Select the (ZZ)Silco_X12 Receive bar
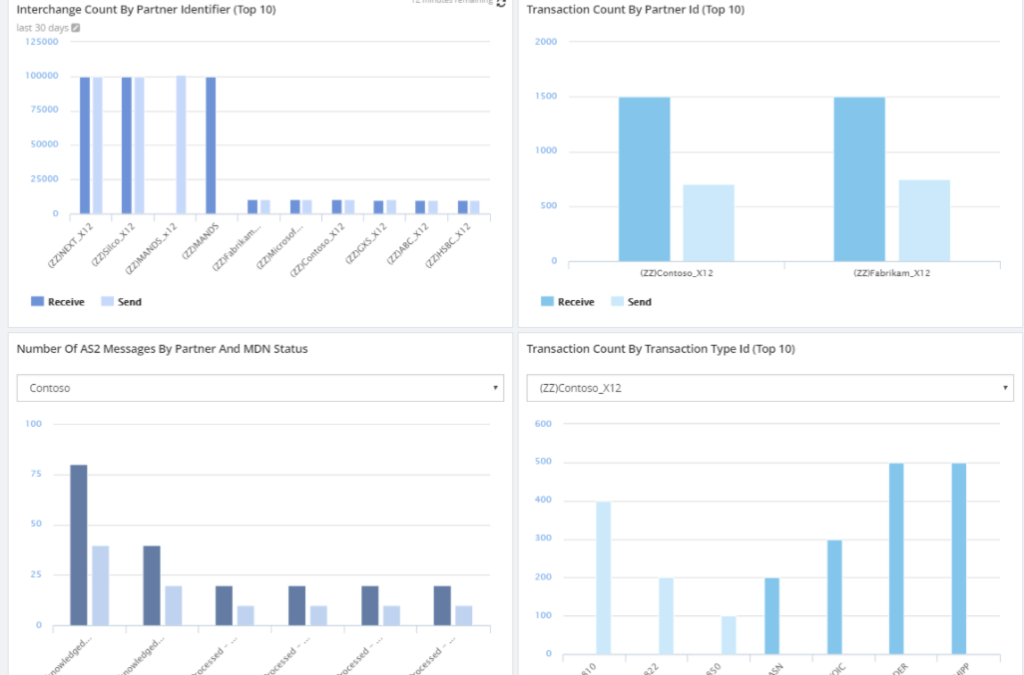Viewport: 1024px width, 675px height. (x=127, y=146)
